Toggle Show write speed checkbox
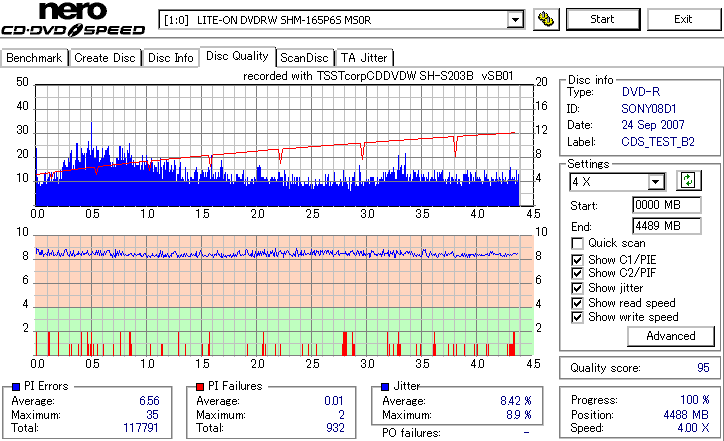Viewport: 724px width, 441px height. pos(577,317)
